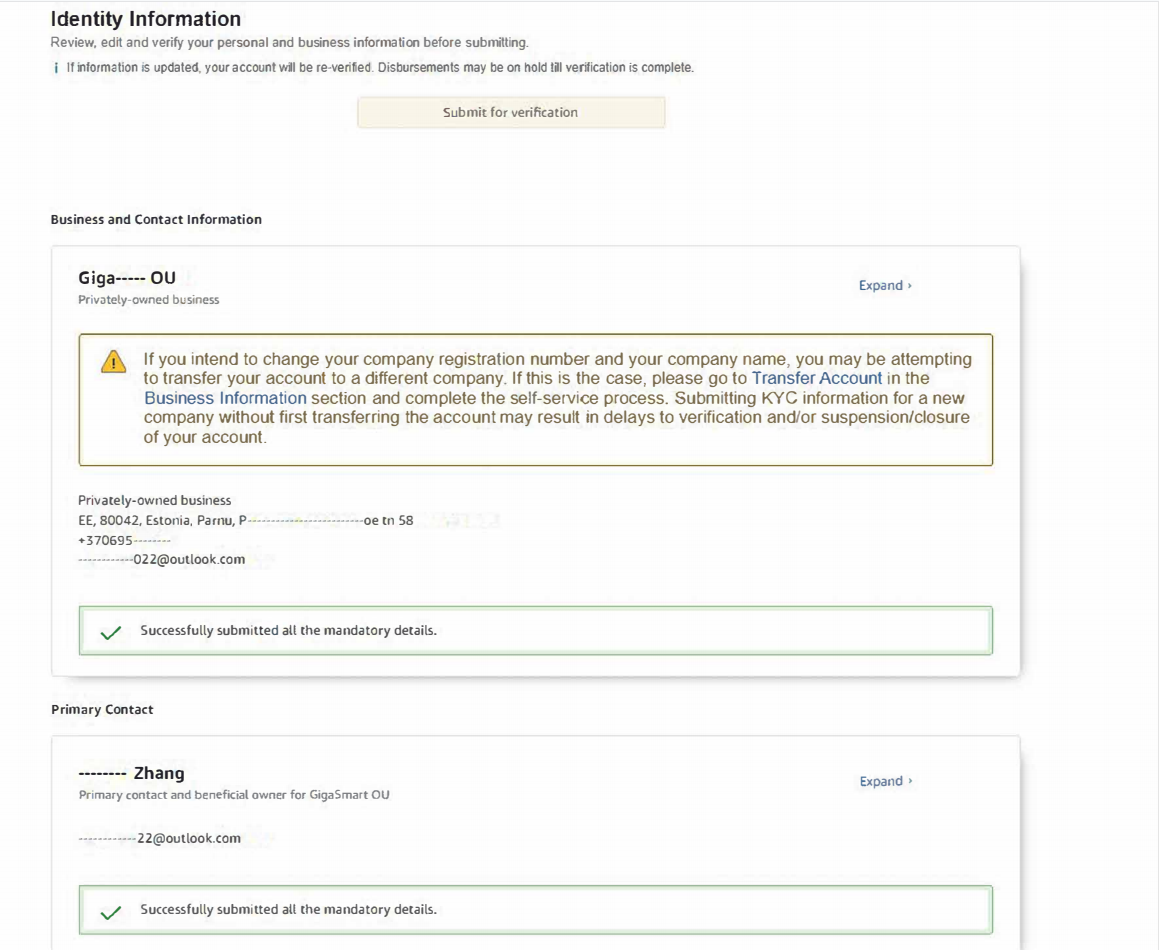The image size is (1159, 950).
Task: Click the green checkmark in the business card
Action: point(111,632)
